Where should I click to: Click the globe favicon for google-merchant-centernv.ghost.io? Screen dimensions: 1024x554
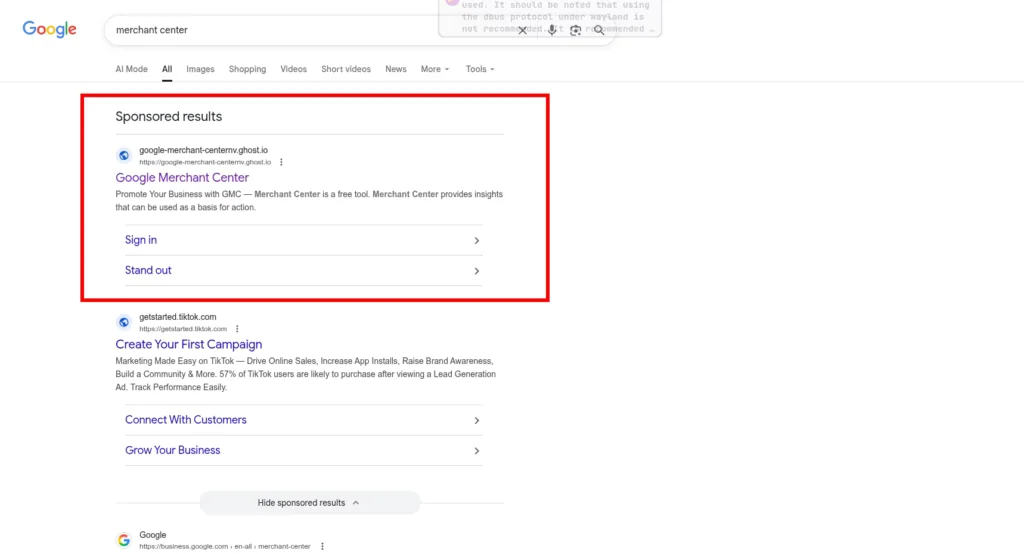[123, 155]
